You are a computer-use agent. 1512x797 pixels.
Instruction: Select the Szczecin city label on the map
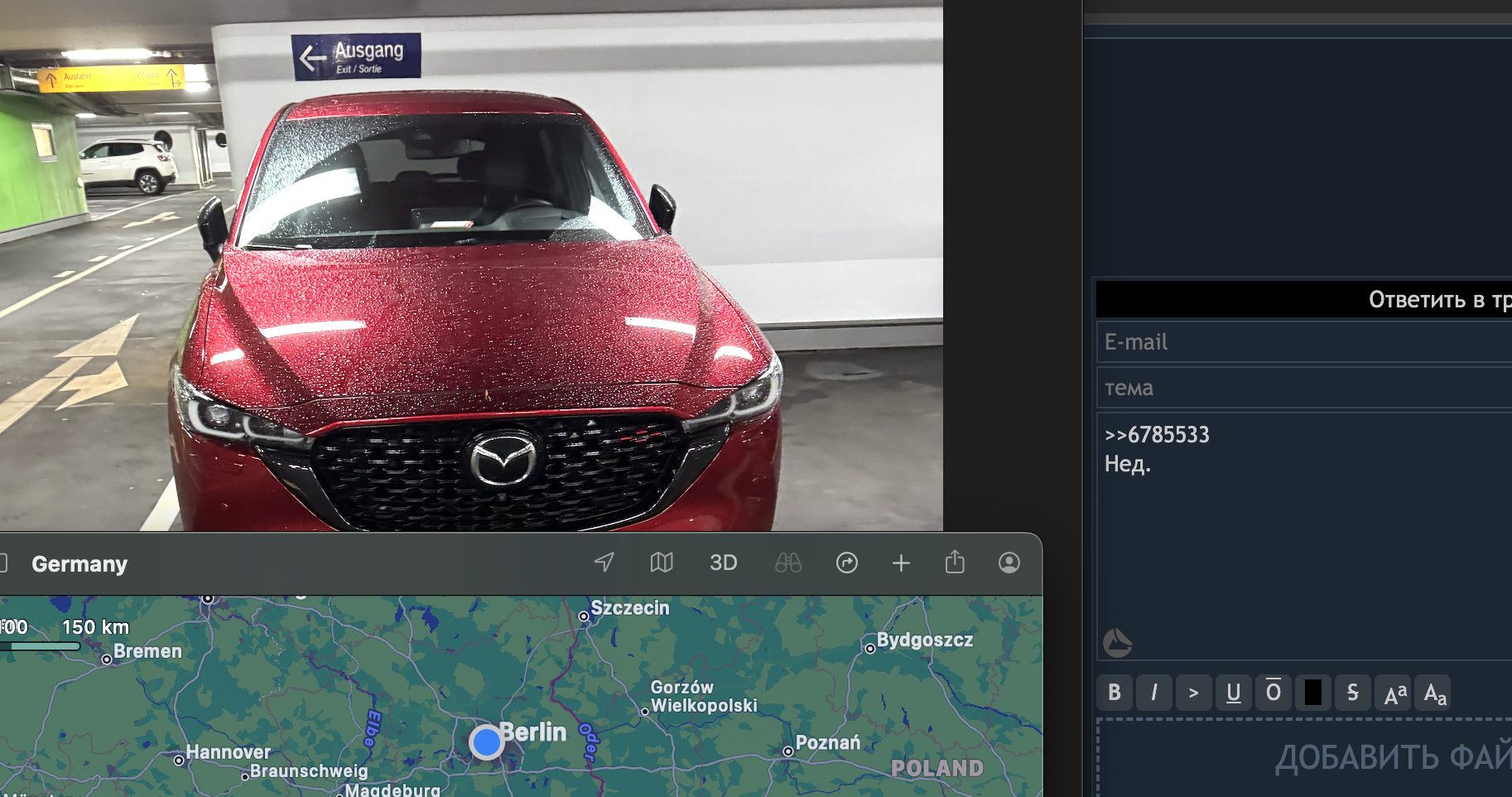coord(630,608)
